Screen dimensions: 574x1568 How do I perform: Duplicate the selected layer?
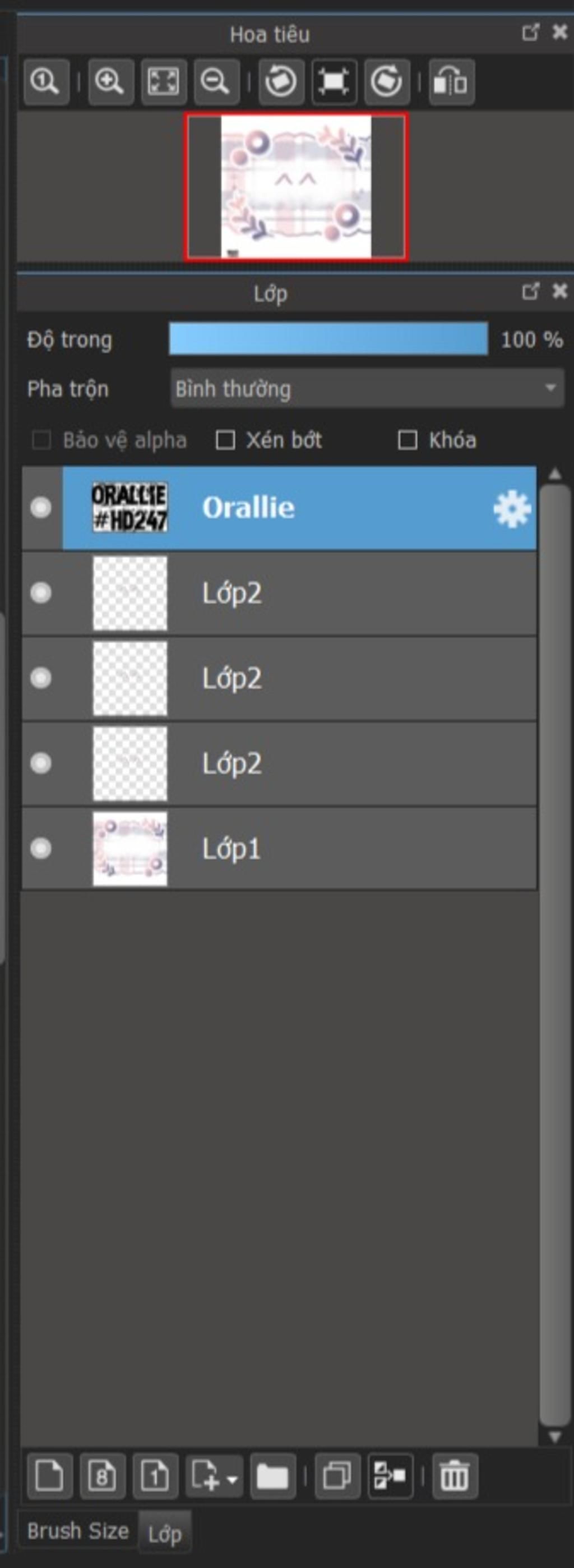point(337,1476)
